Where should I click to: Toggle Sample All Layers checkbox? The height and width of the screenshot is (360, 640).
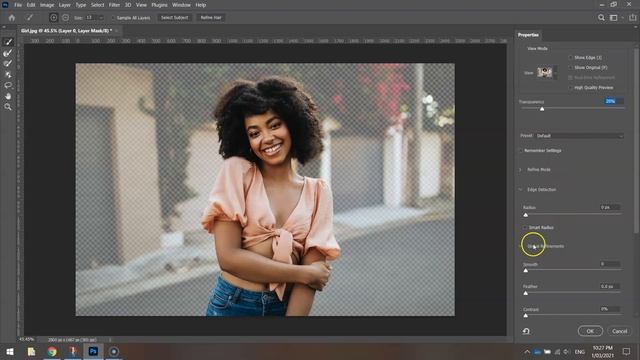click(x=113, y=18)
